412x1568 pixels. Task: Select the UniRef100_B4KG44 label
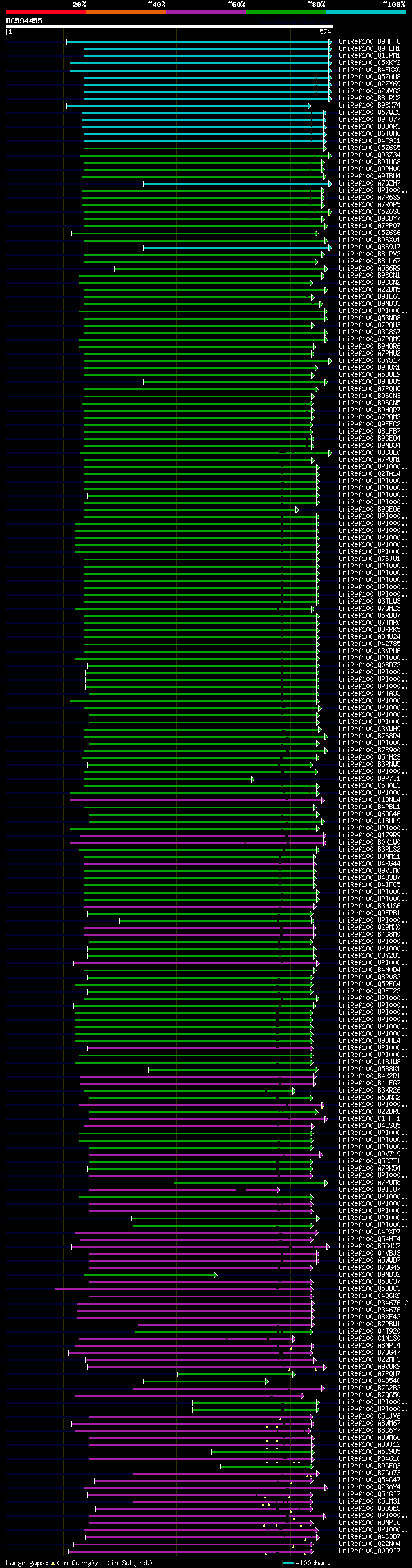pos(370,864)
